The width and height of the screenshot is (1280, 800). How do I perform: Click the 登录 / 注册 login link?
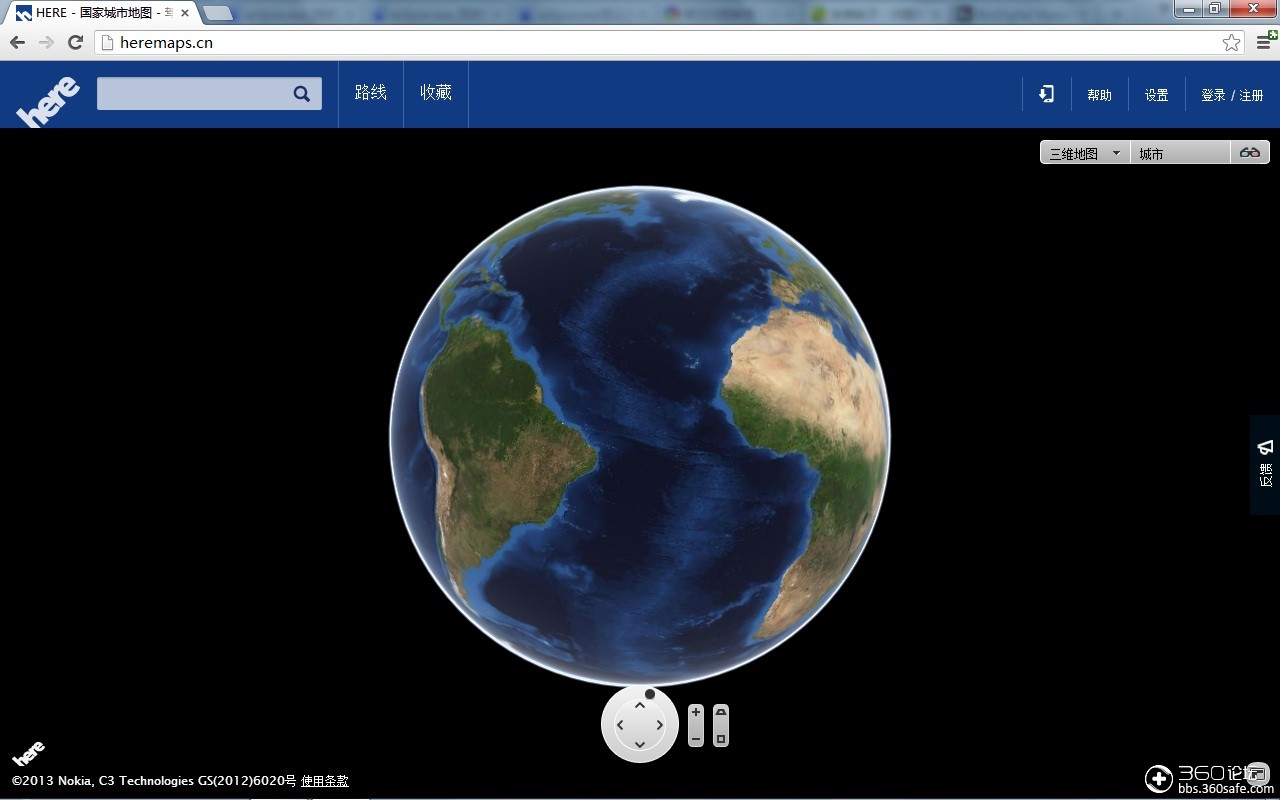click(x=1231, y=94)
